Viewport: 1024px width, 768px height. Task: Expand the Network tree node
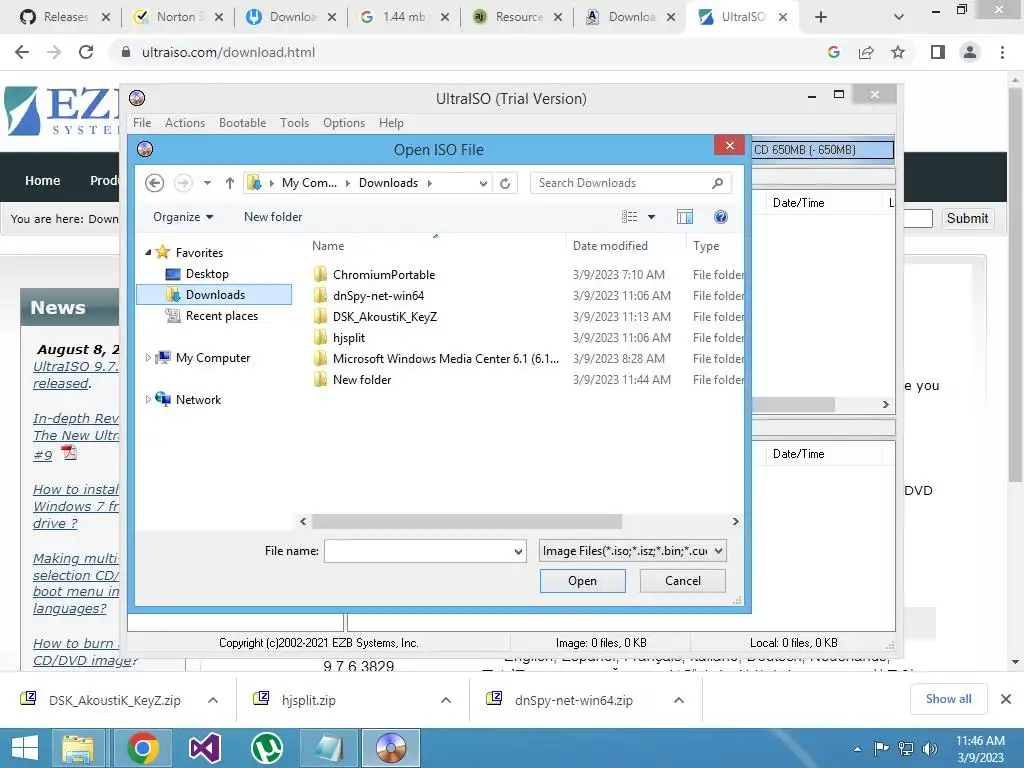click(x=148, y=400)
